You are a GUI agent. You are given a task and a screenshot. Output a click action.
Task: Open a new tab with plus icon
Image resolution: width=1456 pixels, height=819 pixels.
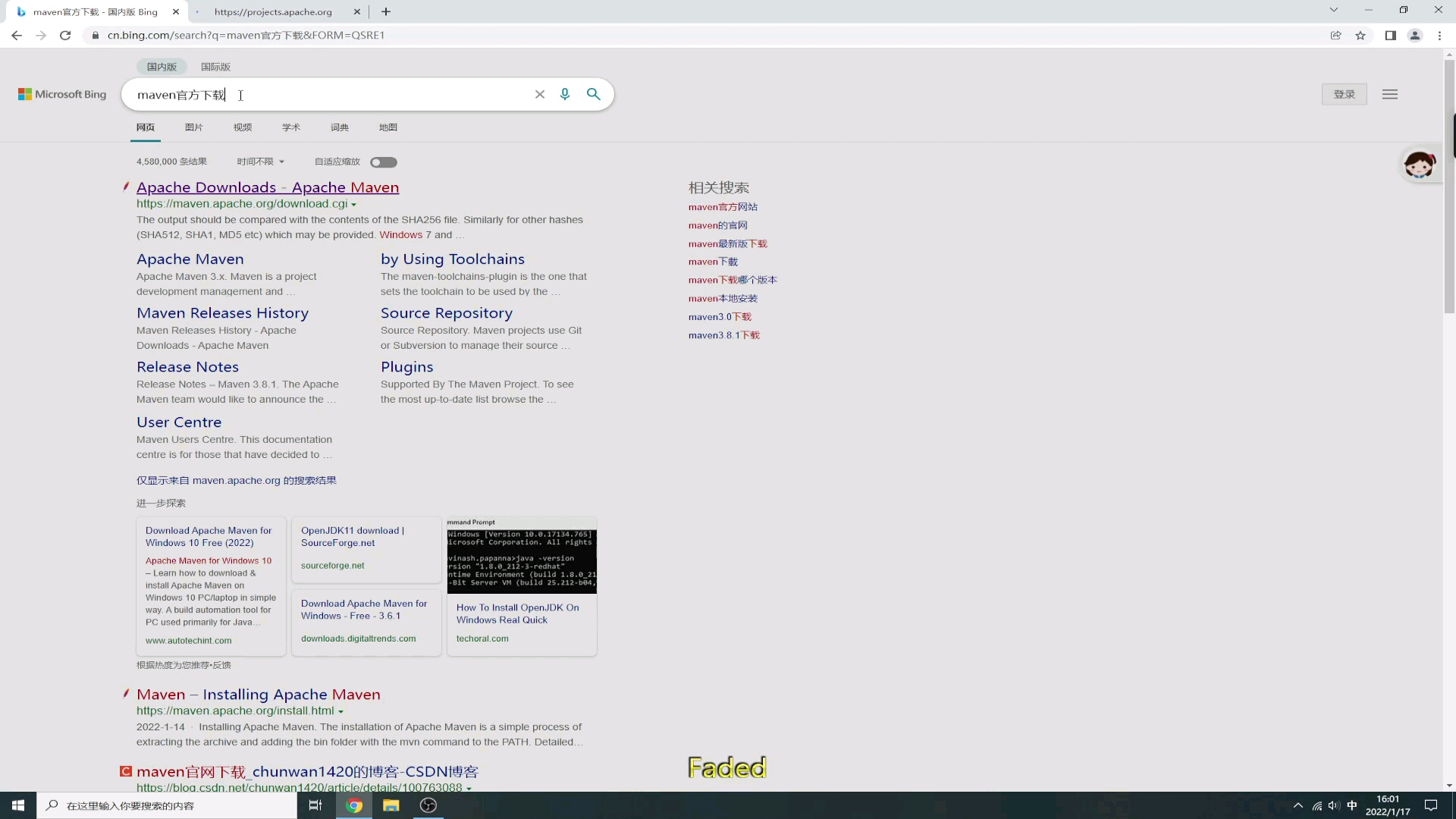click(386, 11)
